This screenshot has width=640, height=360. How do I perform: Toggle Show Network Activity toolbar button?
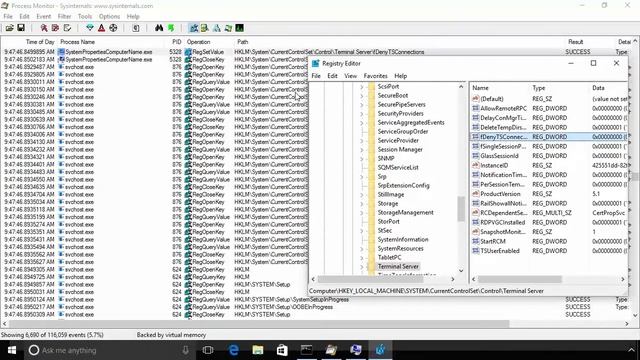(x=217, y=28)
